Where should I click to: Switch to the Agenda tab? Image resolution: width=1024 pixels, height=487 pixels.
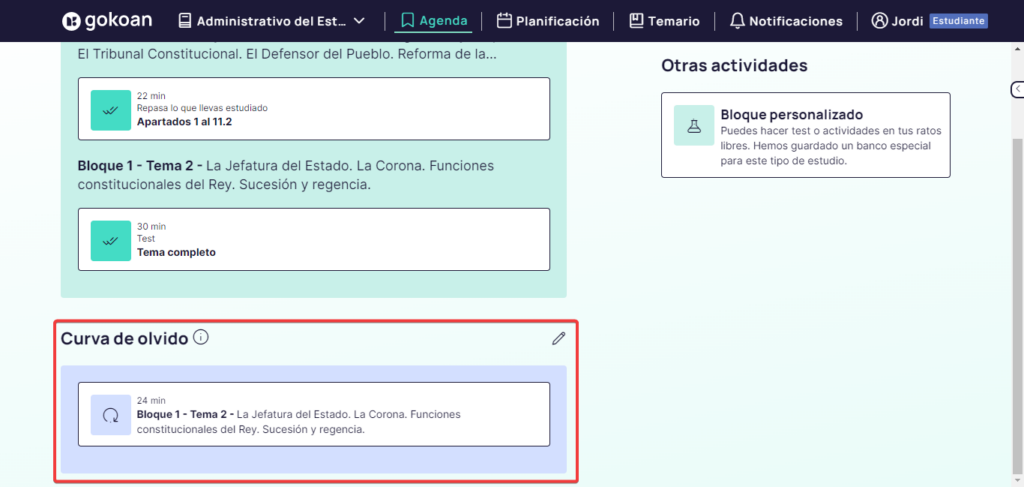point(432,21)
